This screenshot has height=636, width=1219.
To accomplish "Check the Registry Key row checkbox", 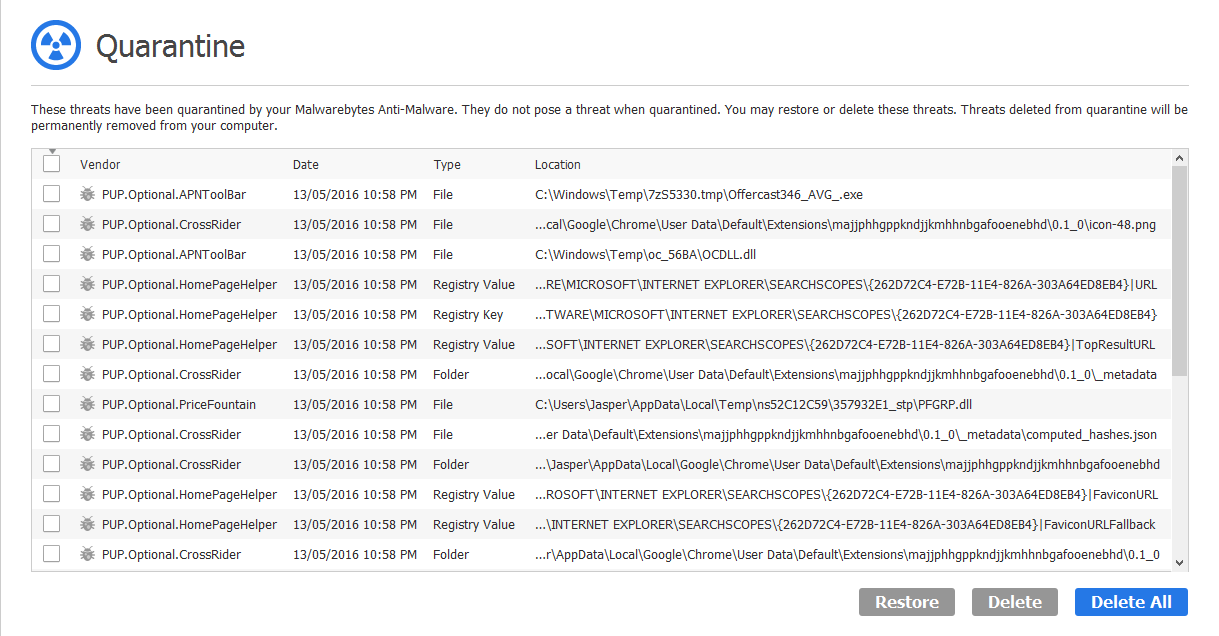I will 52,314.
